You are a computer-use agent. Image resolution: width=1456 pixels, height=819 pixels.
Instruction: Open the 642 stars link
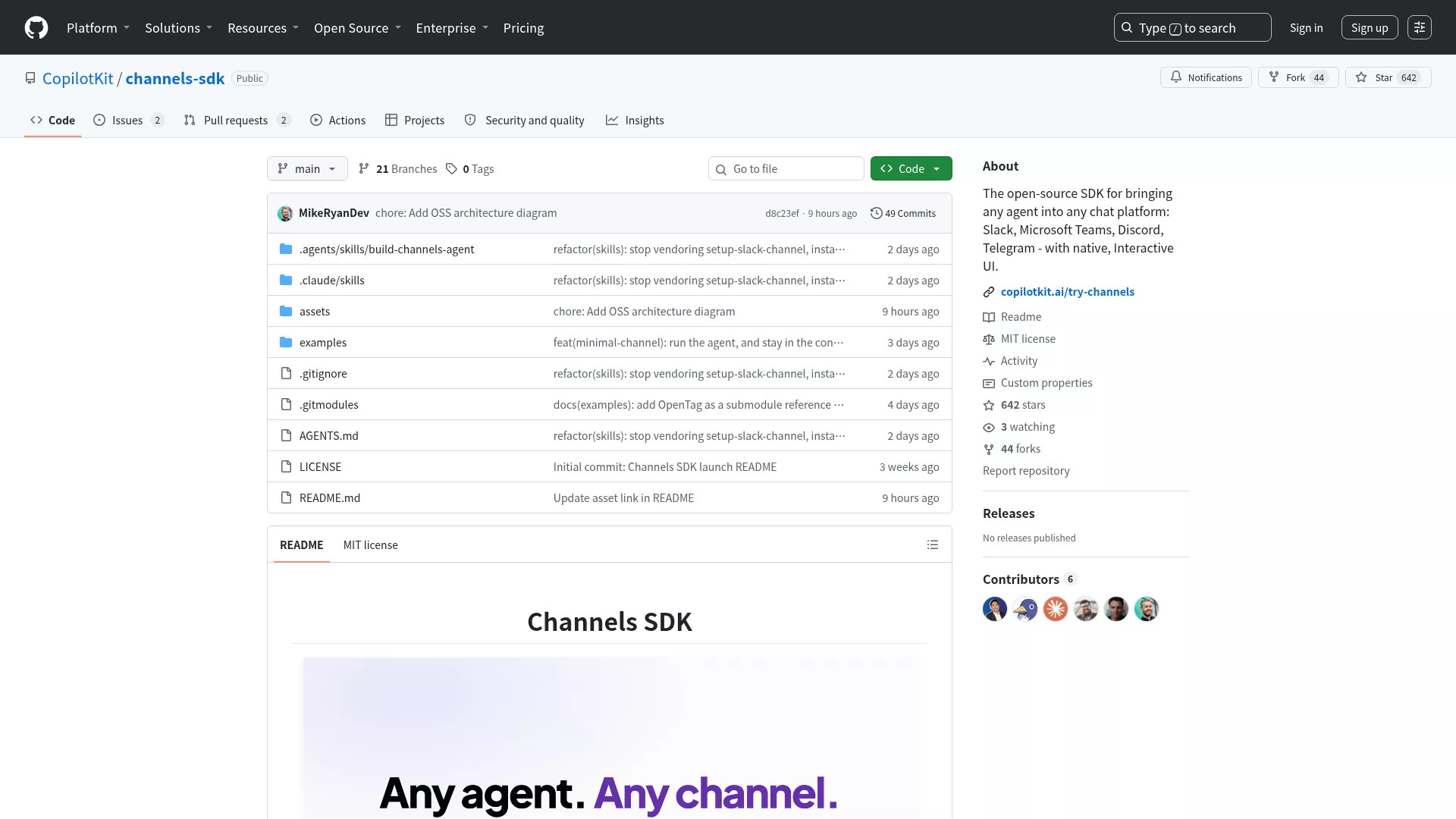pos(1014,406)
